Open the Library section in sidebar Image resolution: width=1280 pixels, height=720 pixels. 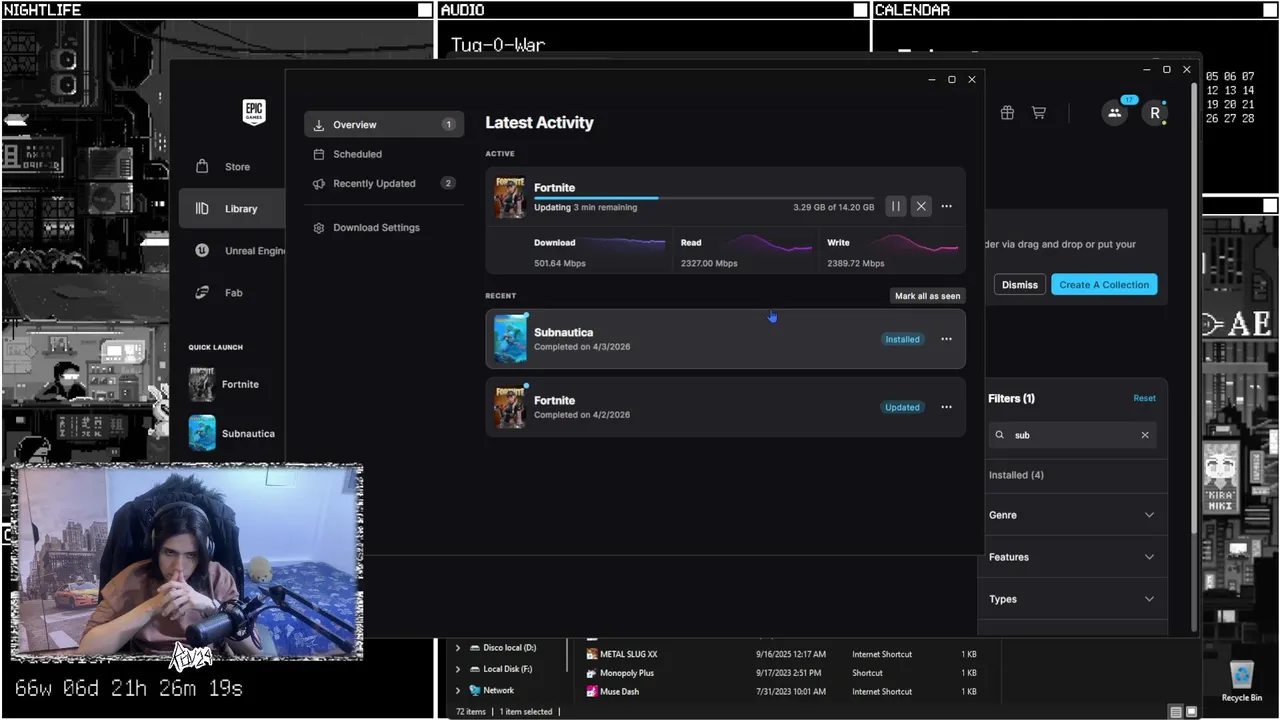(x=232, y=209)
